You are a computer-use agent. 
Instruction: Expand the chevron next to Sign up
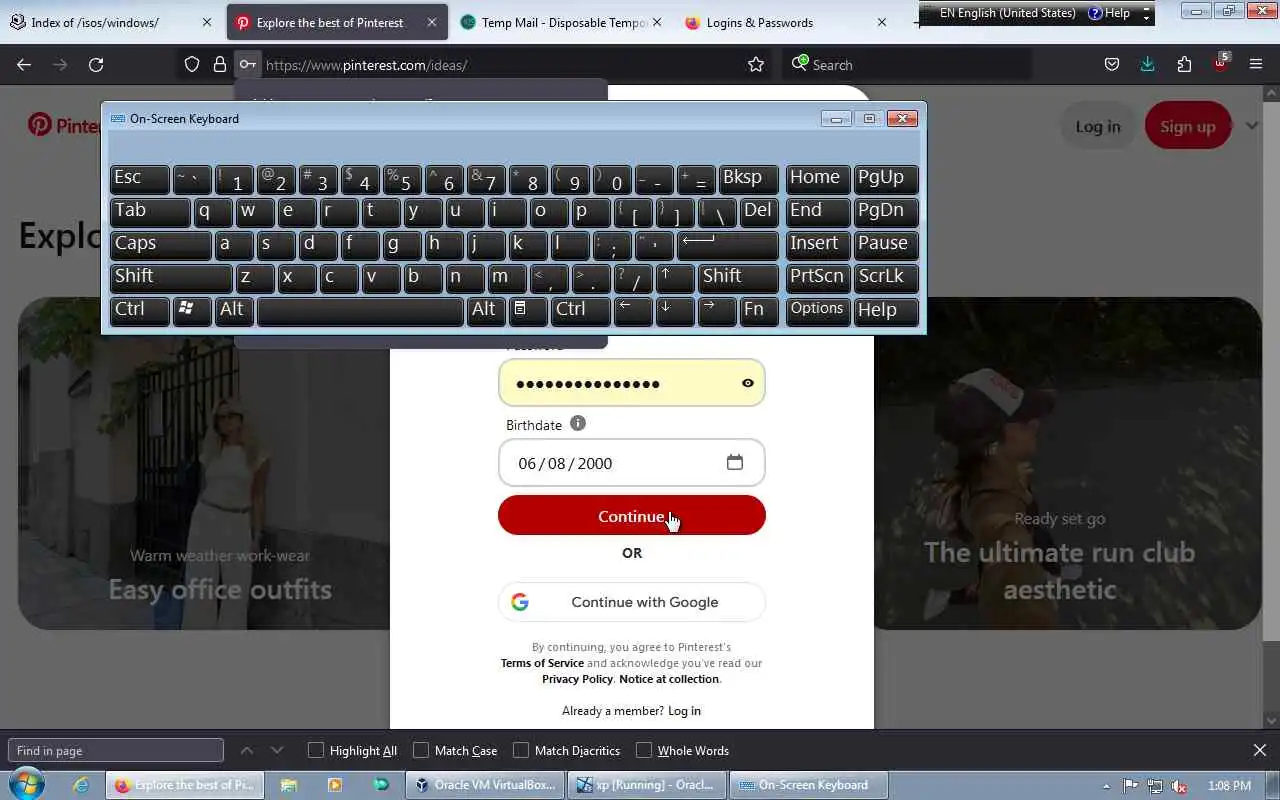tap(1252, 126)
